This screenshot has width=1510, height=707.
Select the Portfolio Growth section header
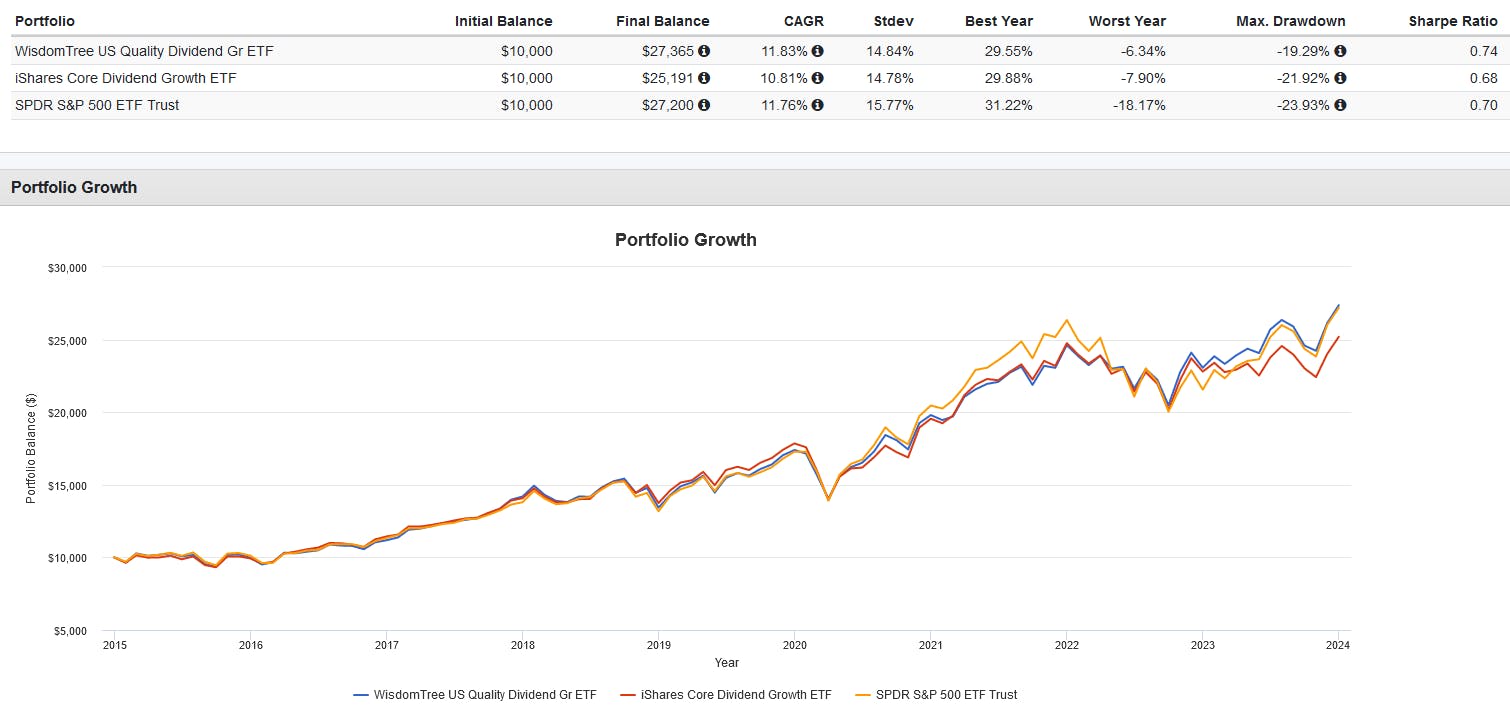pyautogui.click(x=73, y=186)
